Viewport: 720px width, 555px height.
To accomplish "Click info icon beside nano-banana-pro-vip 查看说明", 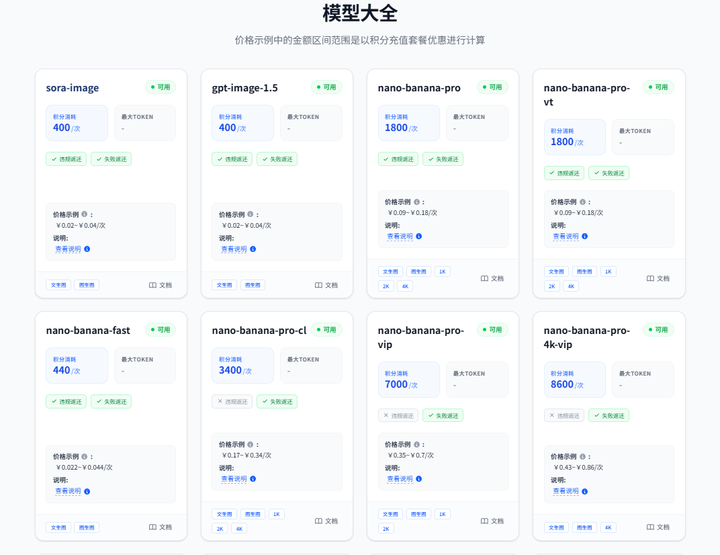I will tap(419, 479).
